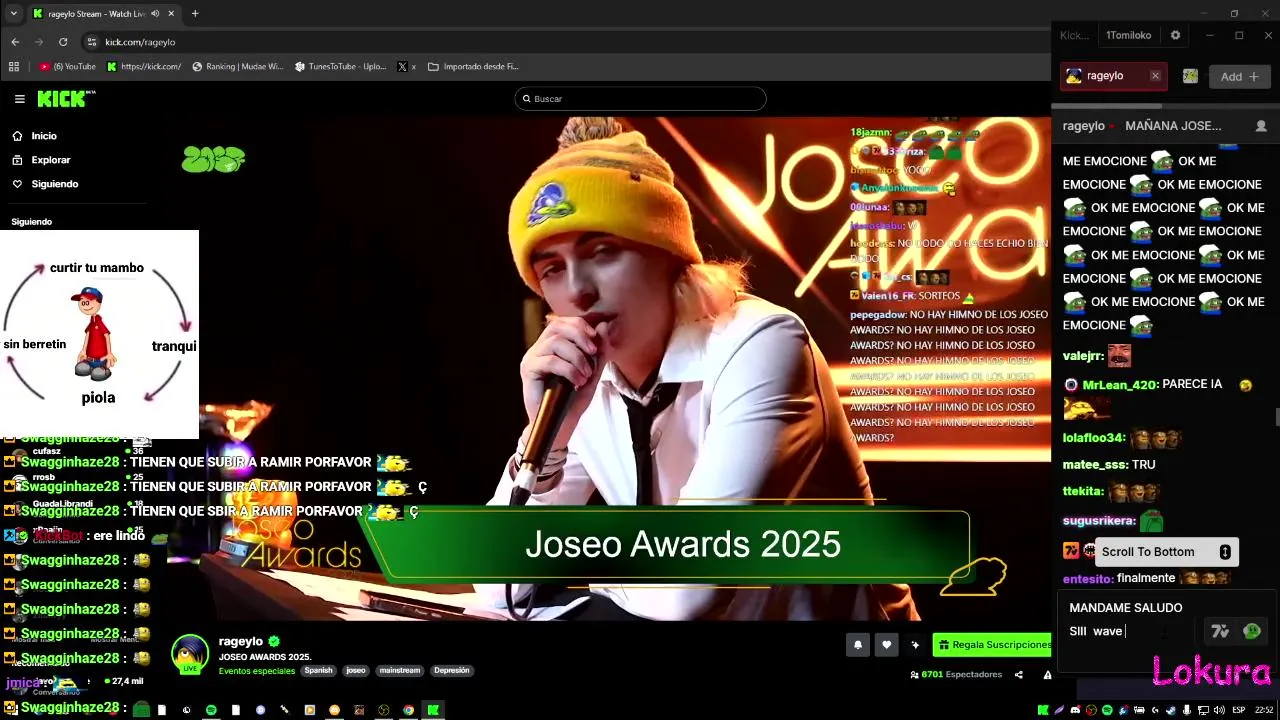
Task: Open Chrome from the taskbar
Action: point(408,710)
